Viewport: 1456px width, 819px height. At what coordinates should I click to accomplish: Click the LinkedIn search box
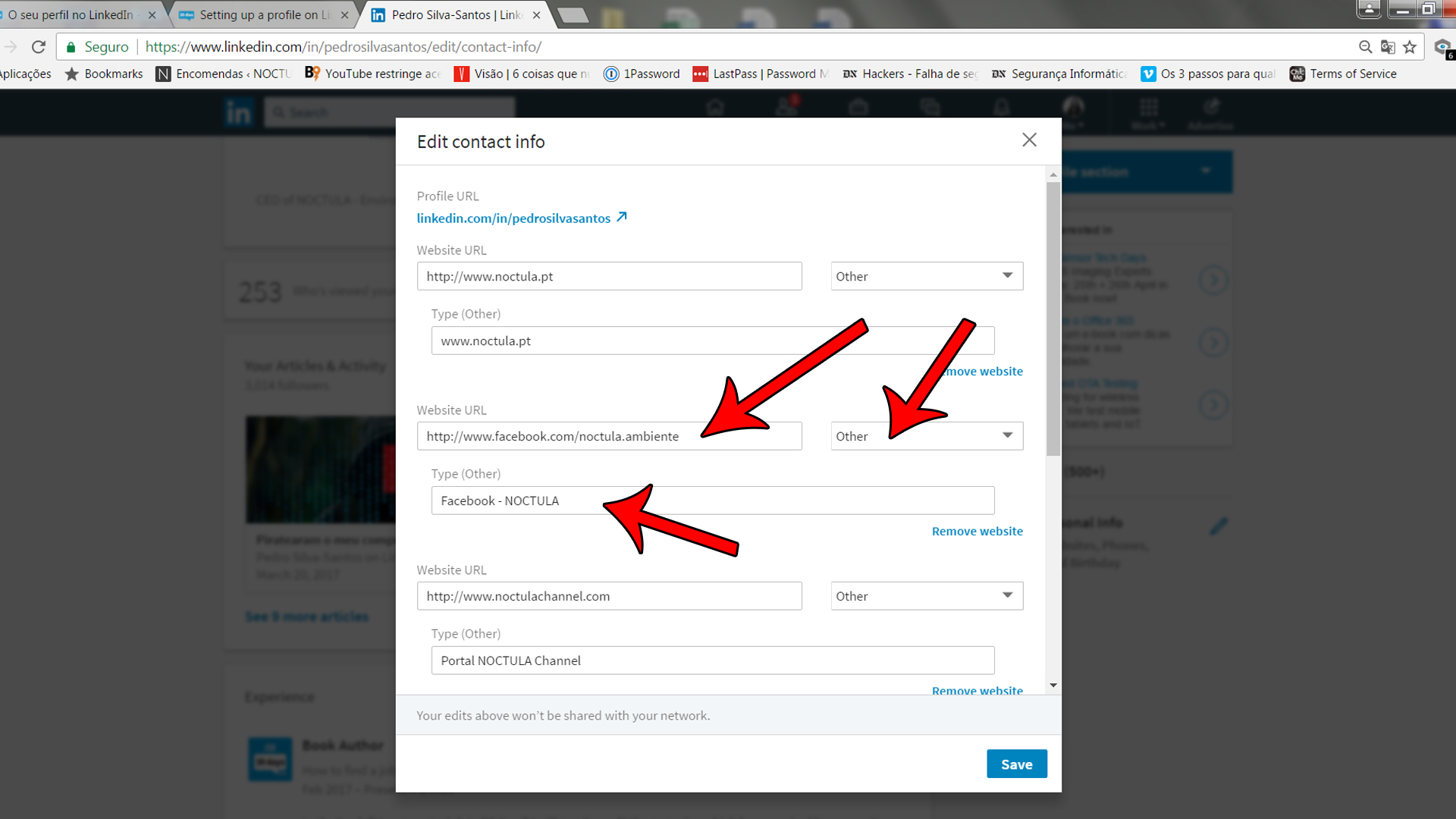click(389, 112)
